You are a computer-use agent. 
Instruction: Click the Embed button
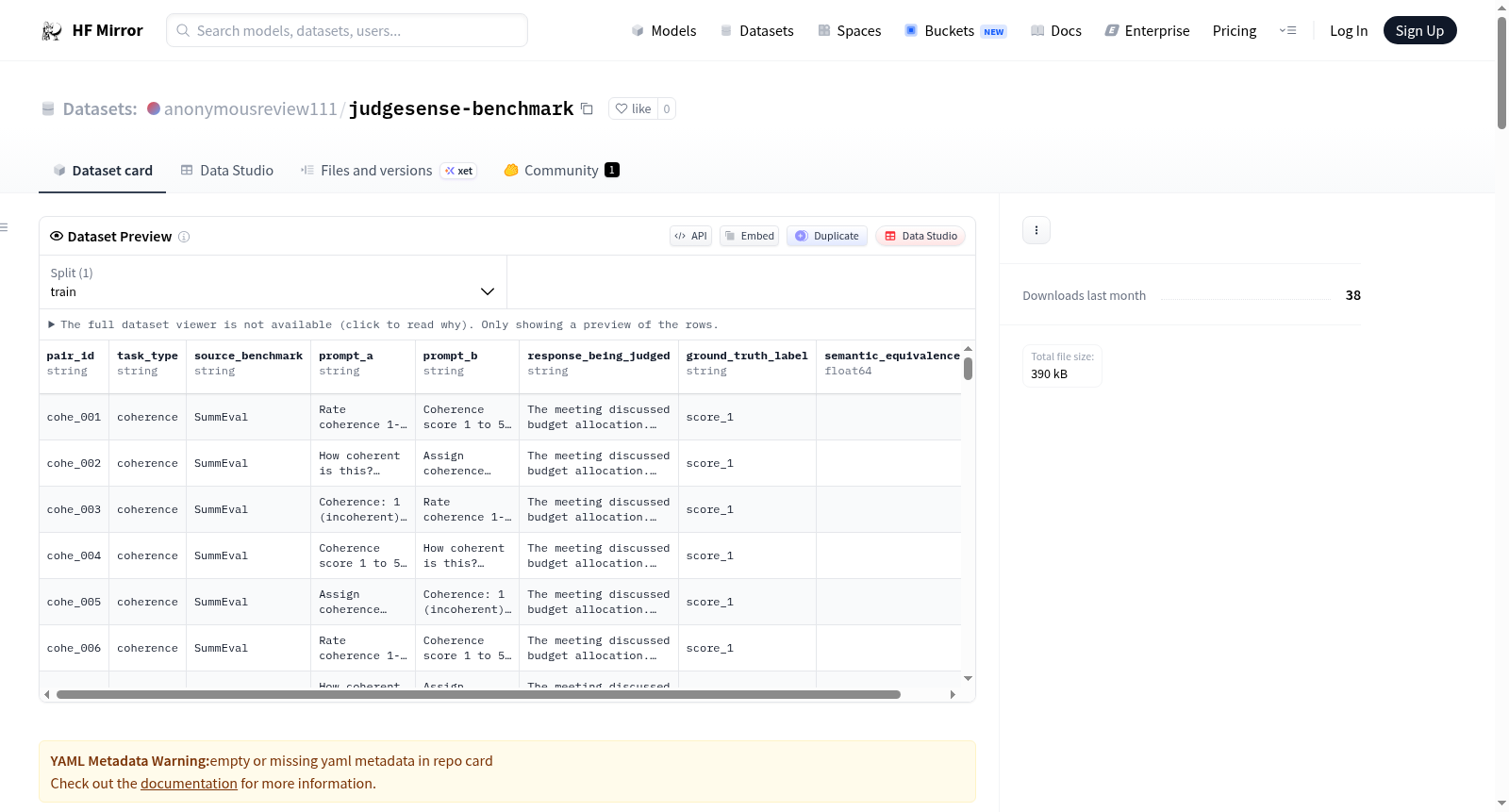[750, 236]
